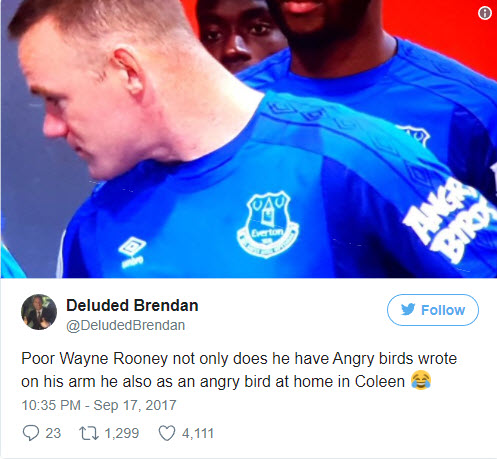Follow the Deluded Brendan account

click(433, 310)
